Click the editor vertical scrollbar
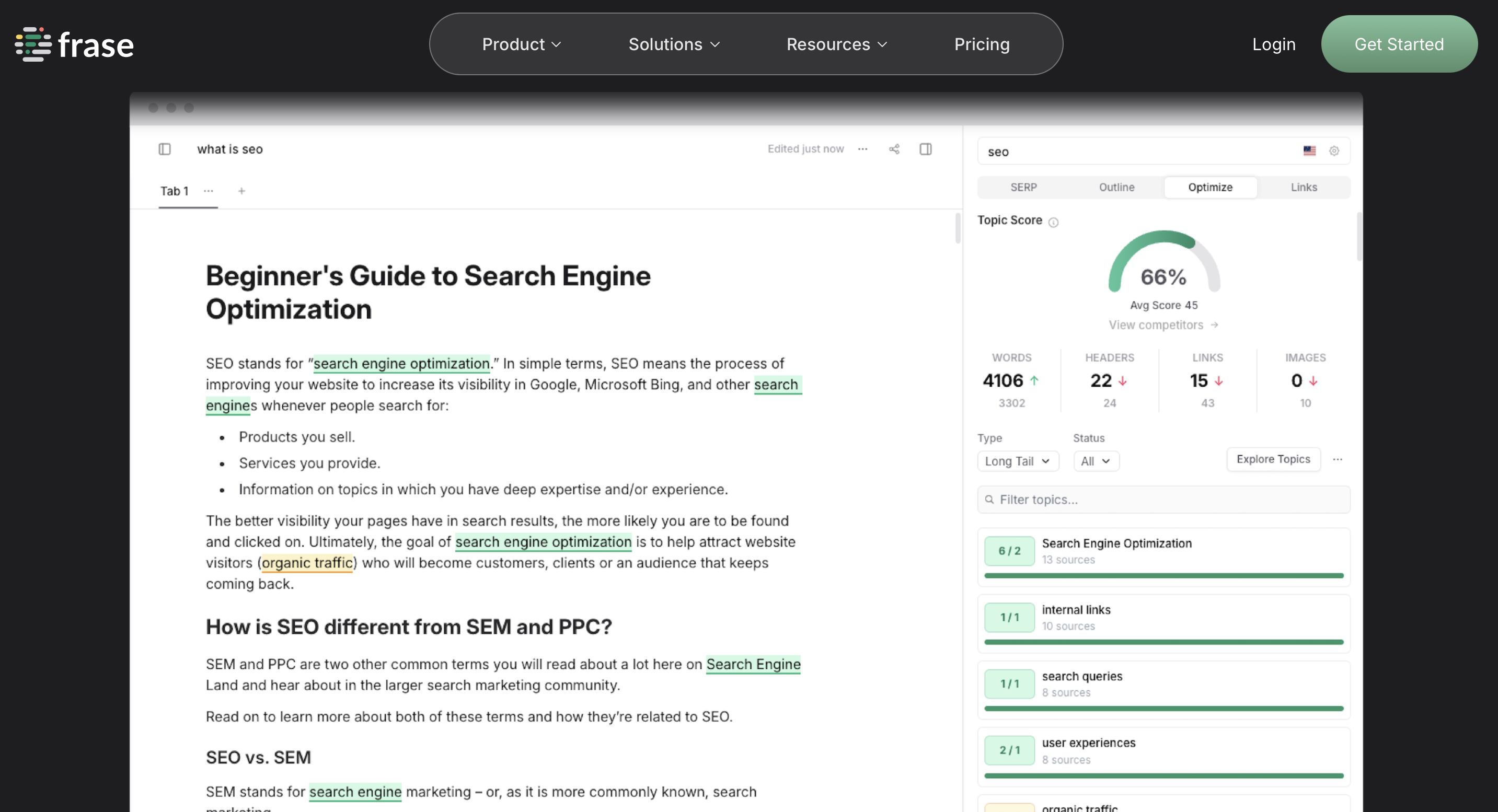The width and height of the screenshot is (1498, 812). (x=957, y=228)
